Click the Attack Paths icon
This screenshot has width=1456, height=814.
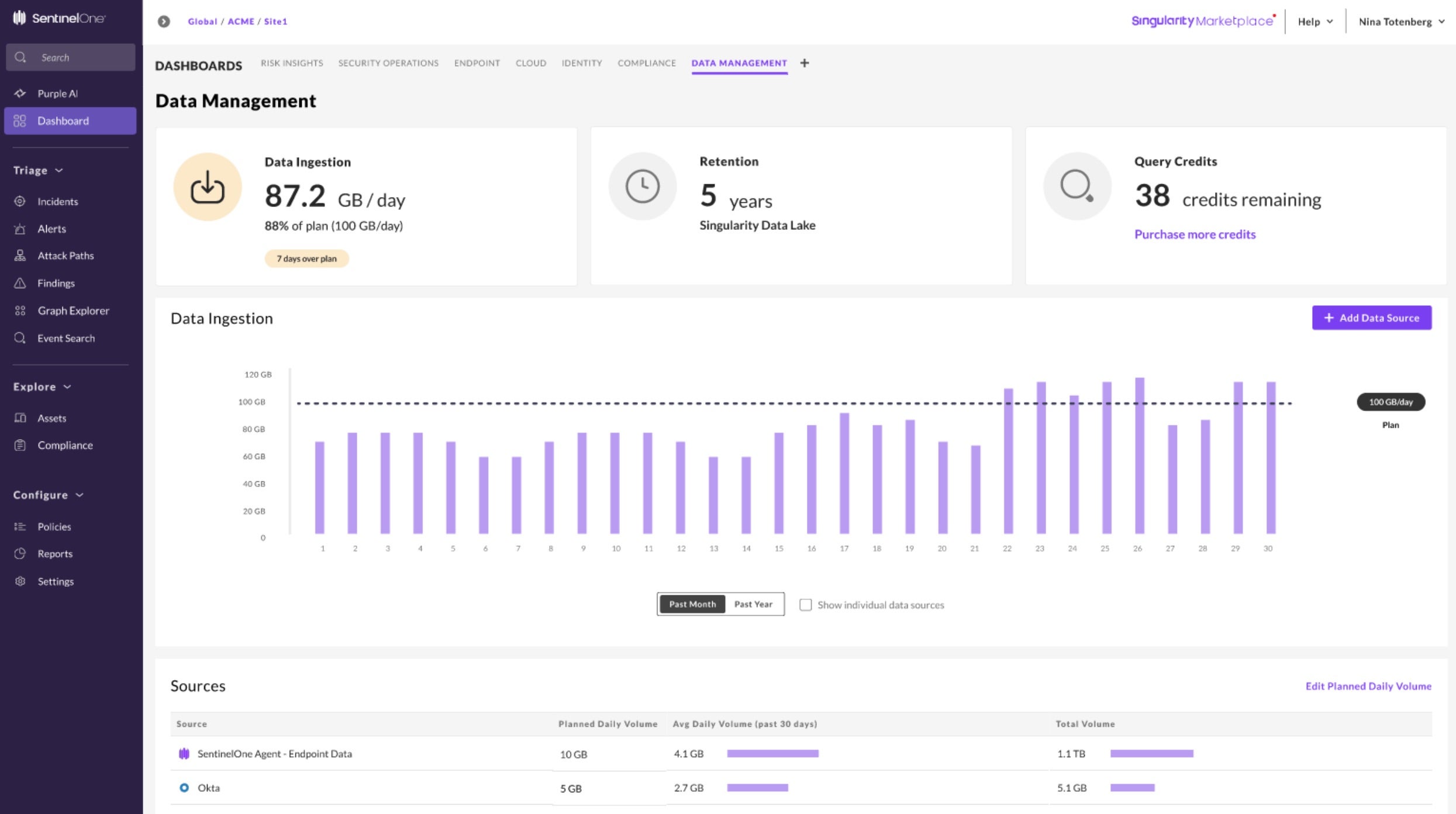tap(20, 256)
